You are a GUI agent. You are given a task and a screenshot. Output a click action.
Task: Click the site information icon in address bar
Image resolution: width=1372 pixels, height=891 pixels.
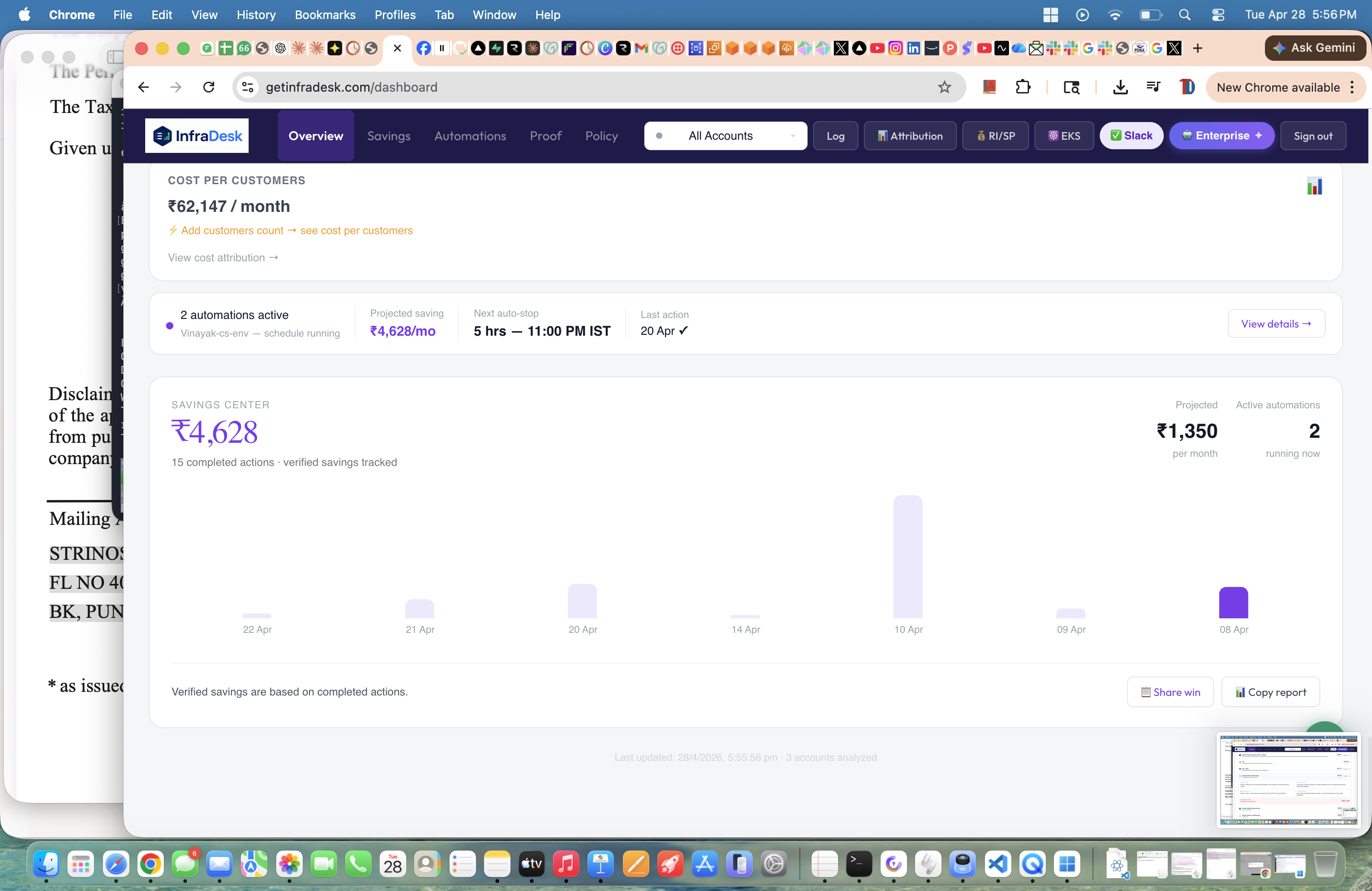click(x=247, y=87)
